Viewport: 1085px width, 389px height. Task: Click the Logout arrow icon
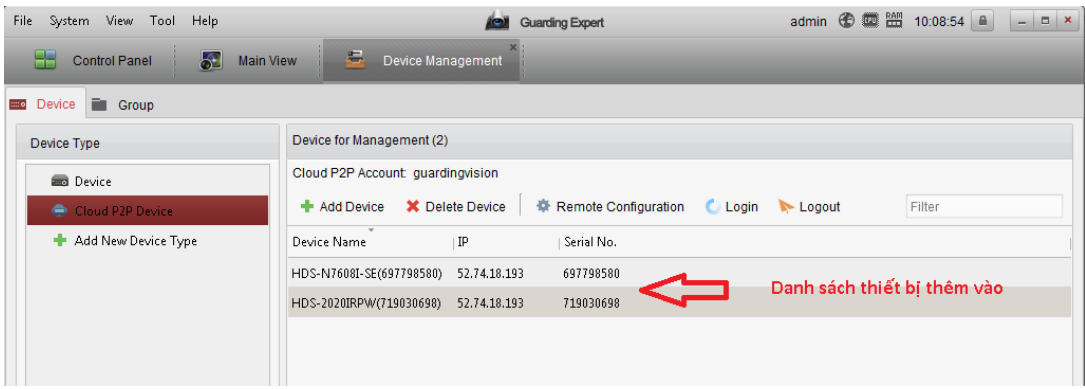(x=785, y=206)
